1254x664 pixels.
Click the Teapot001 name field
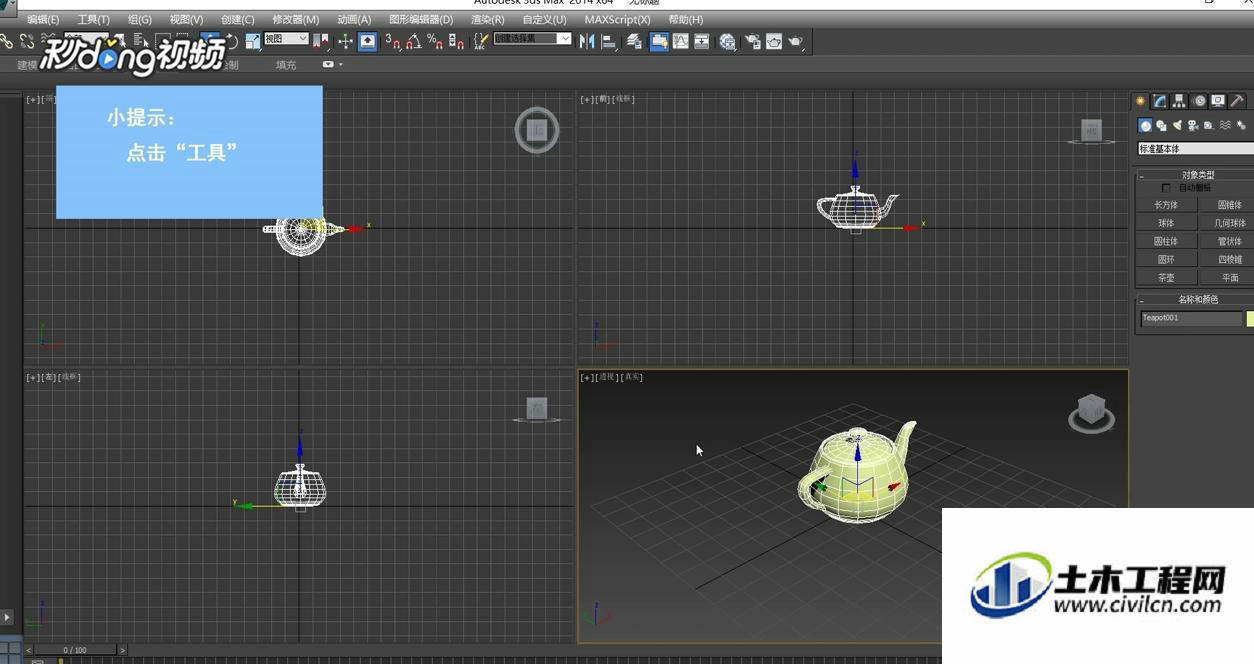pyautogui.click(x=1191, y=318)
